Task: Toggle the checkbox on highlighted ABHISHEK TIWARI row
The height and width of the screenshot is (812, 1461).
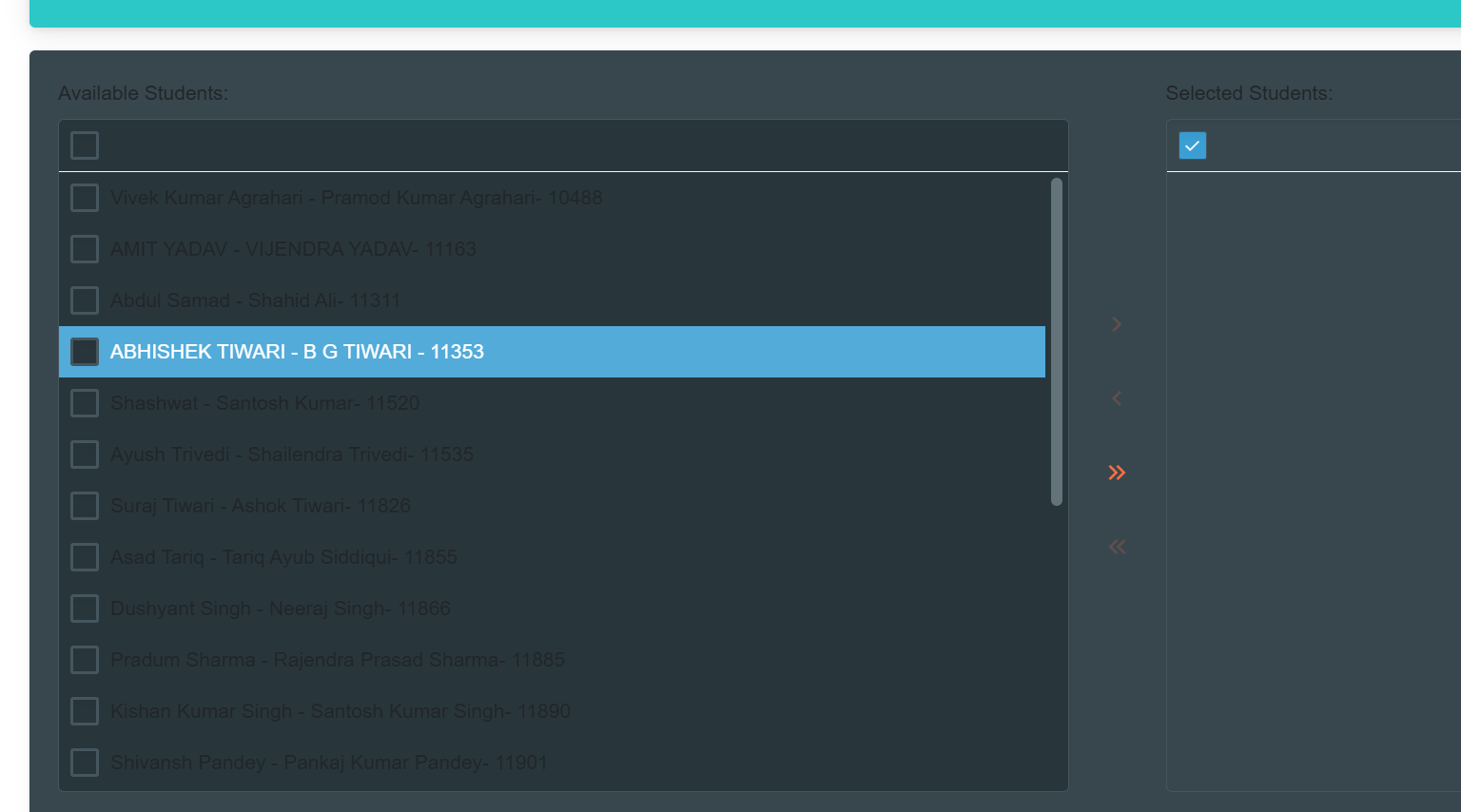Action: [84, 351]
